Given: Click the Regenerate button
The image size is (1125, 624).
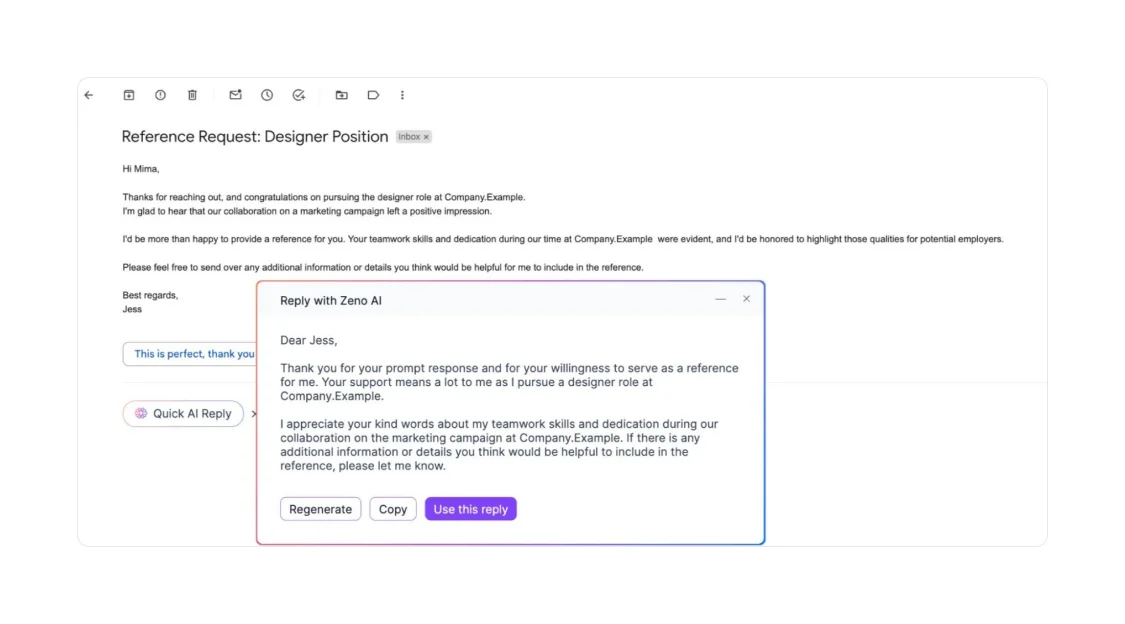Looking at the screenshot, I should click(321, 509).
